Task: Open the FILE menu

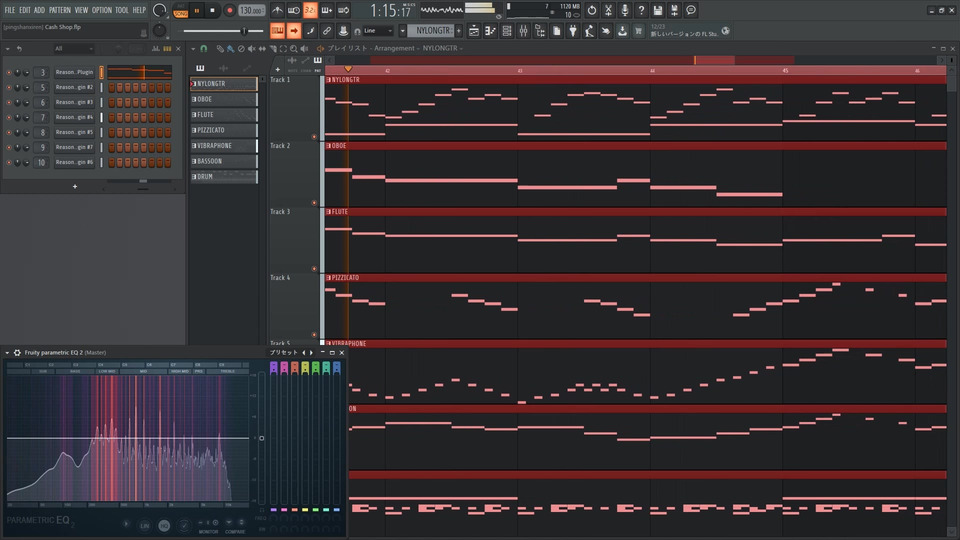Action: tap(9, 10)
